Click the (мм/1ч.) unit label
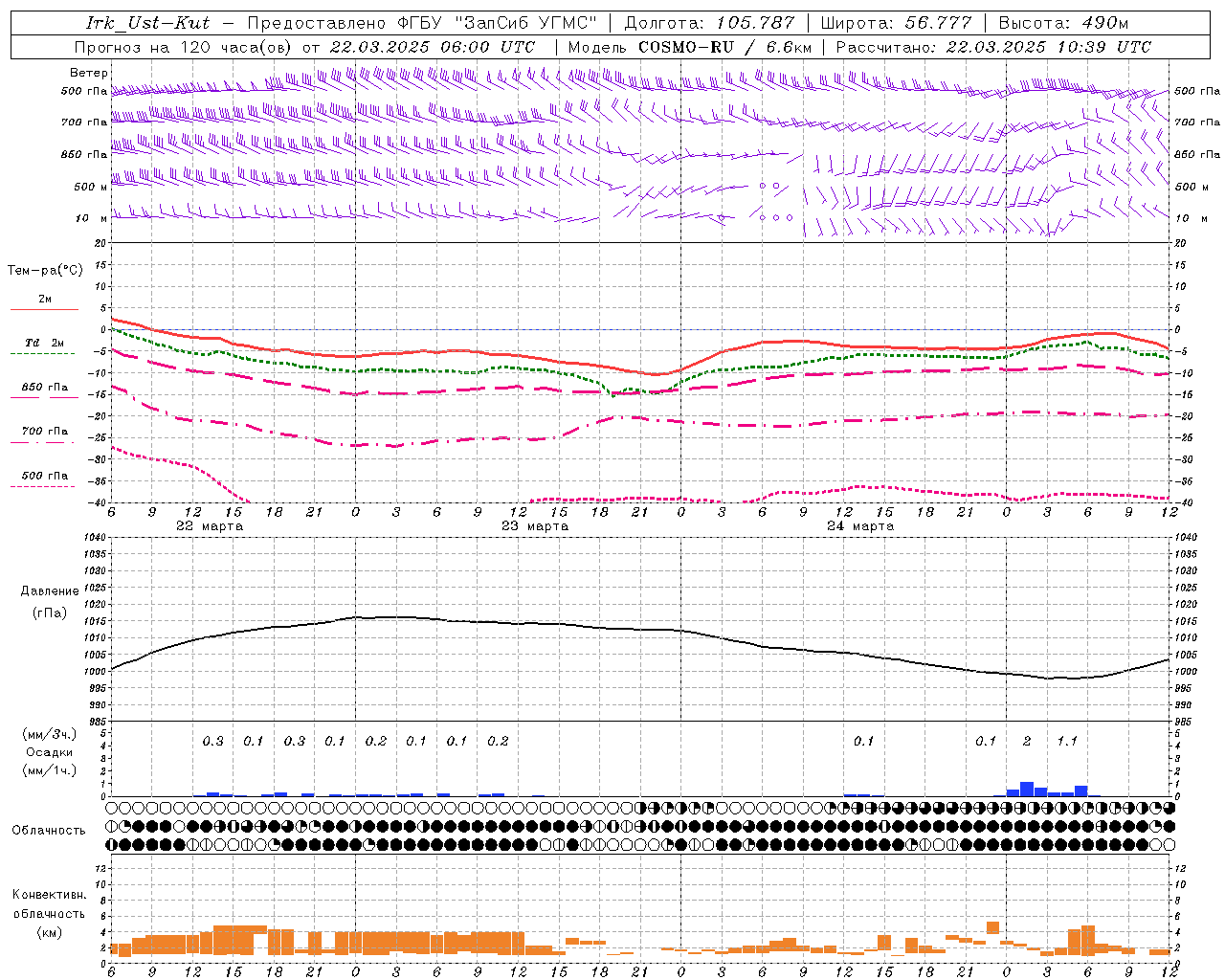The width and height of the screenshot is (1225, 980). tap(49, 770)
